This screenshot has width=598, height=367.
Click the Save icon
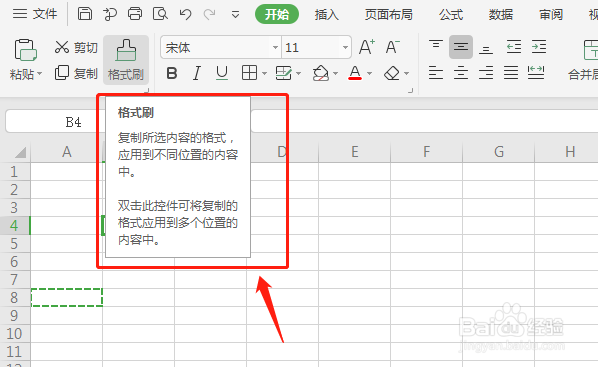[85, 14]
